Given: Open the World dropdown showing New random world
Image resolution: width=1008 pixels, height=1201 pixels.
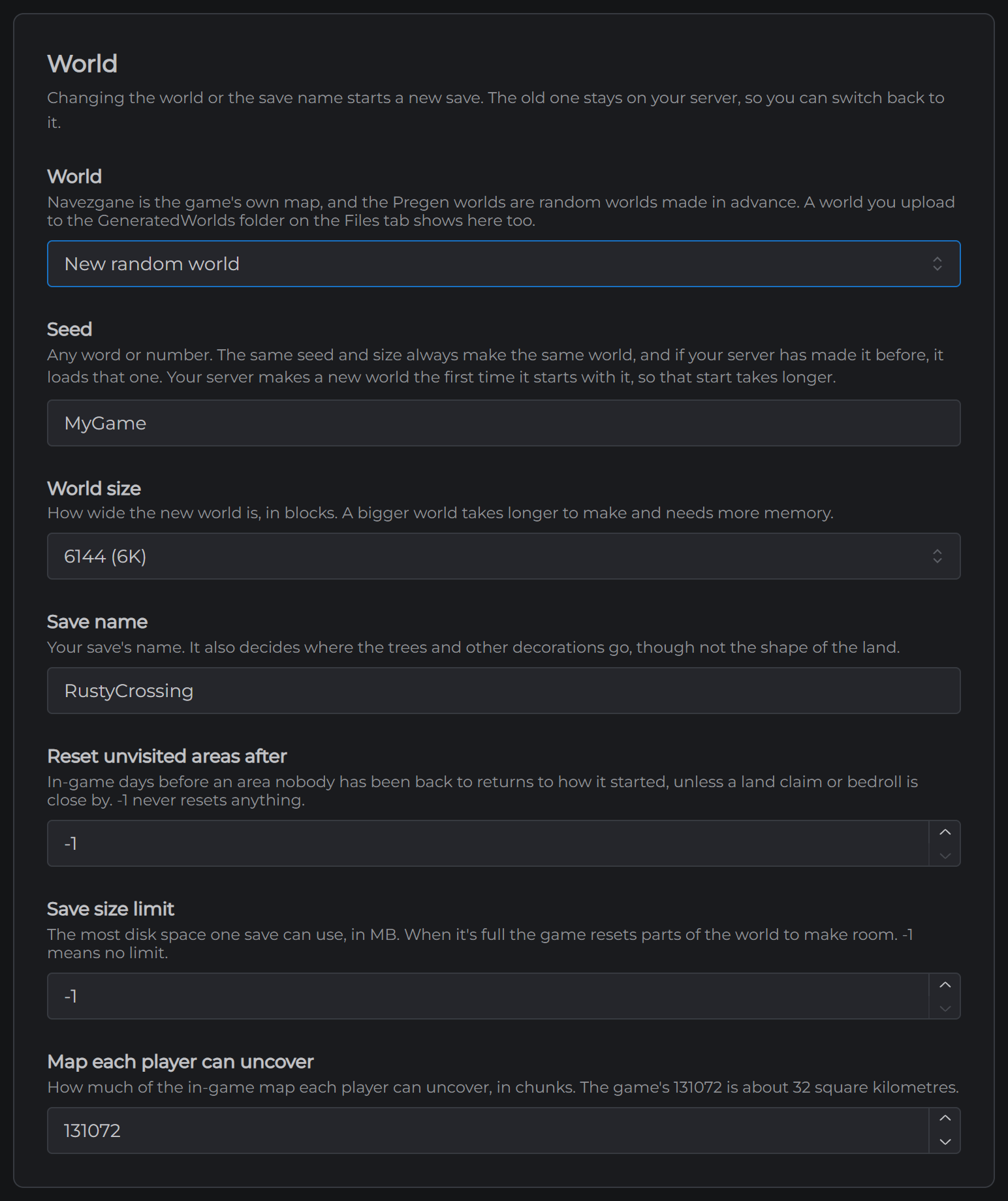Looking at the screenshot, I should click(503, 264).
